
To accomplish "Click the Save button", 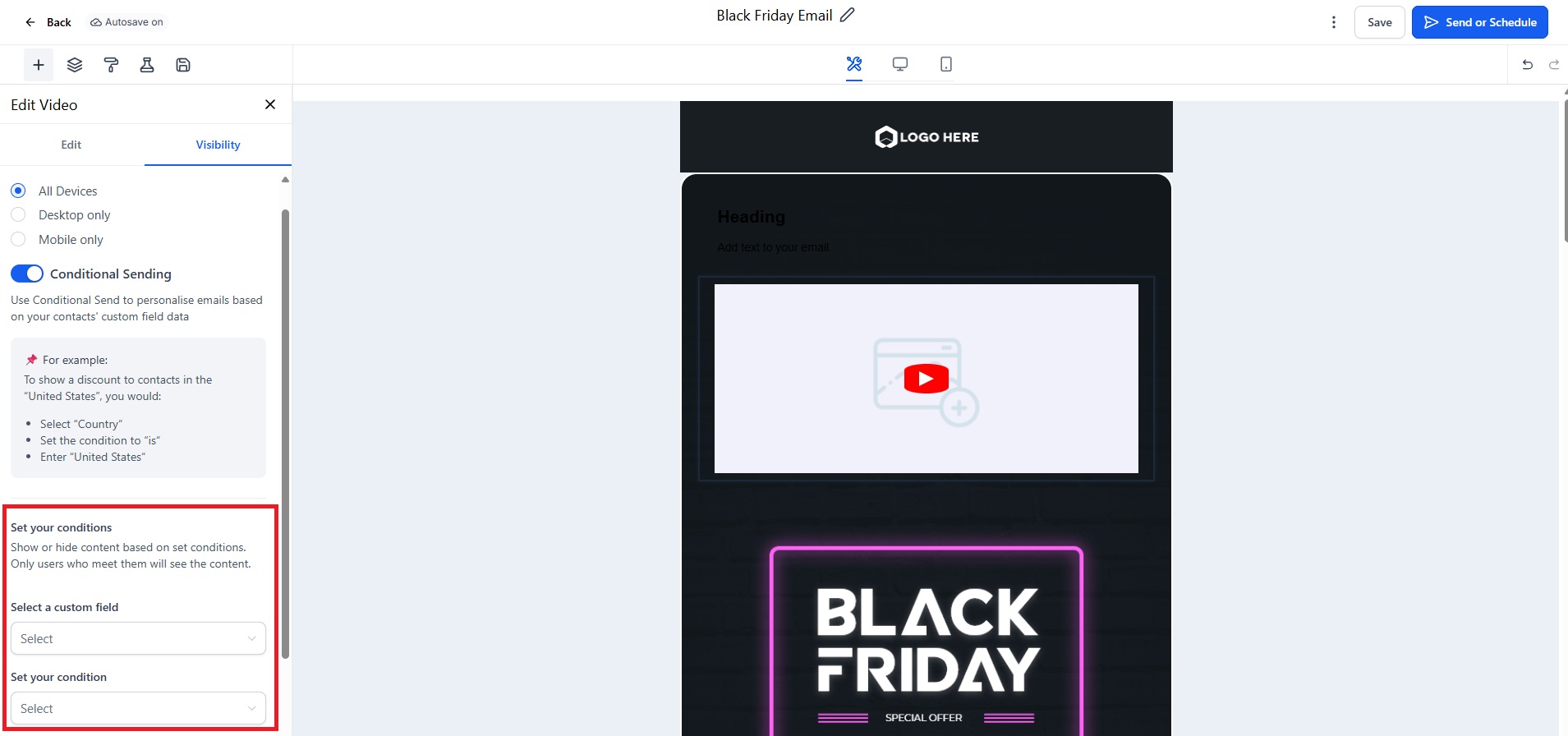I will click(1380, 22).
